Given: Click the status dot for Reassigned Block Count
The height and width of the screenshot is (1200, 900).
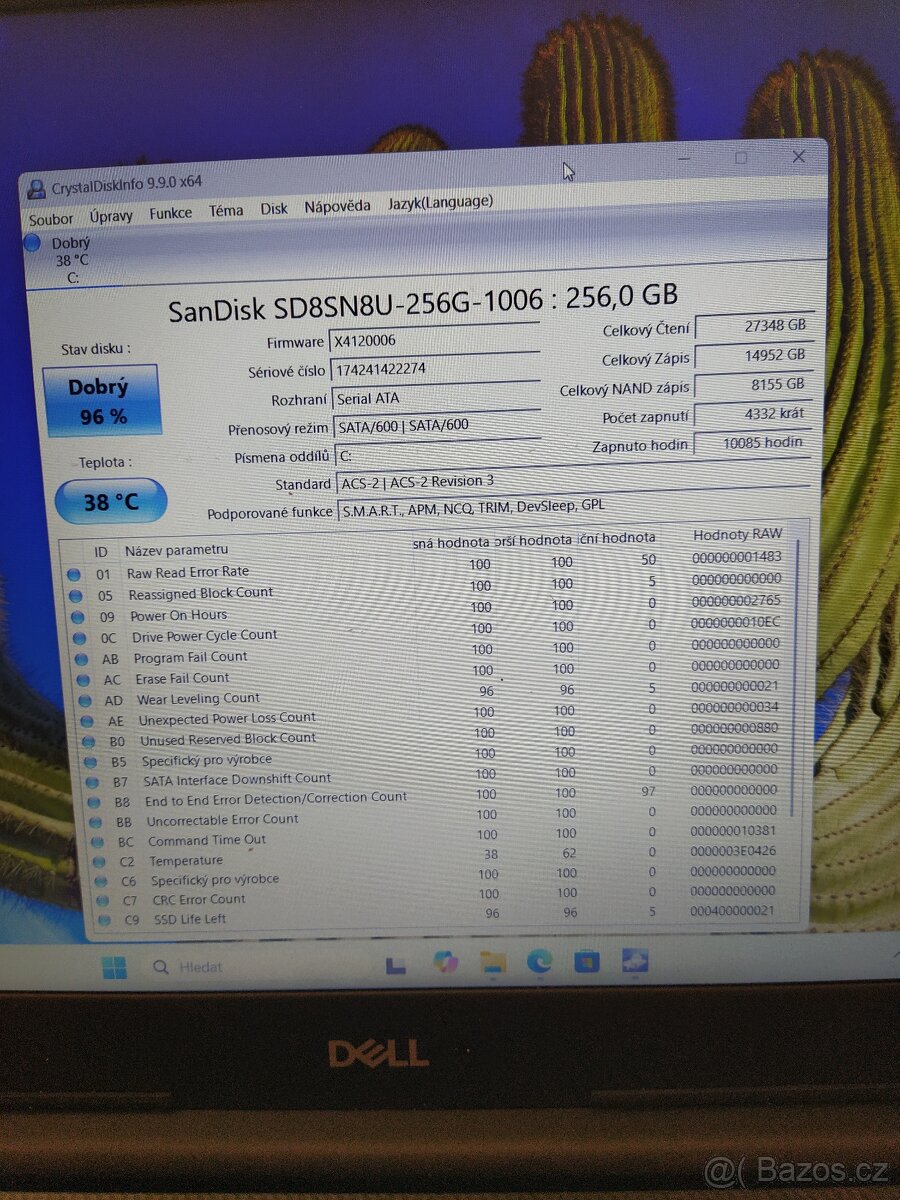Looking at the screenshot, I should click(74, 596).
